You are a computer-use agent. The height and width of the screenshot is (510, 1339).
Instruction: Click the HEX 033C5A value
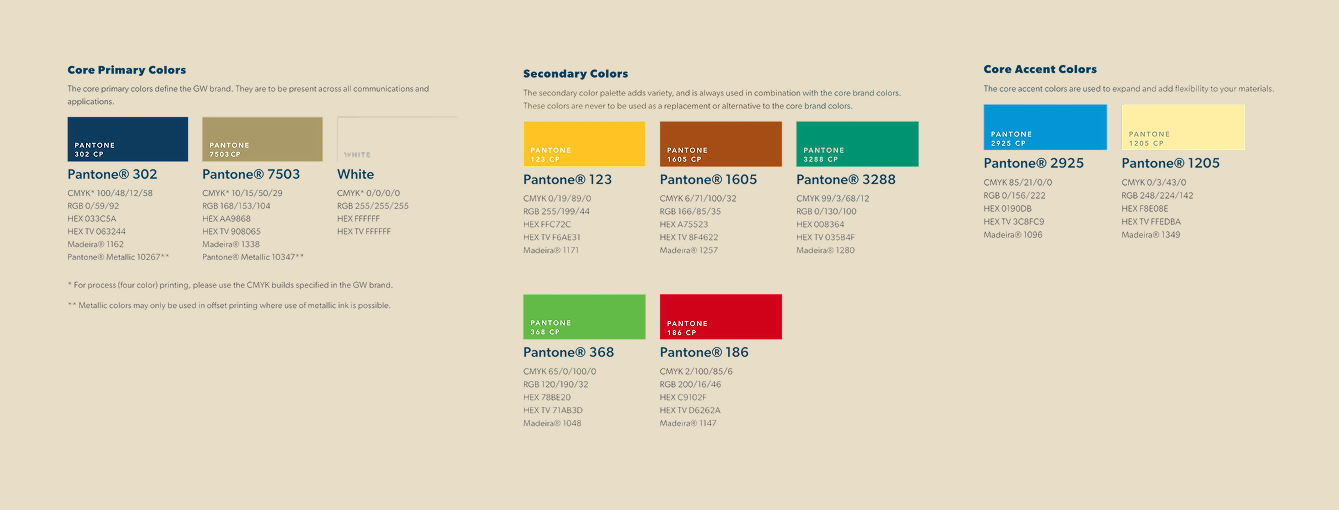(92, 219)
